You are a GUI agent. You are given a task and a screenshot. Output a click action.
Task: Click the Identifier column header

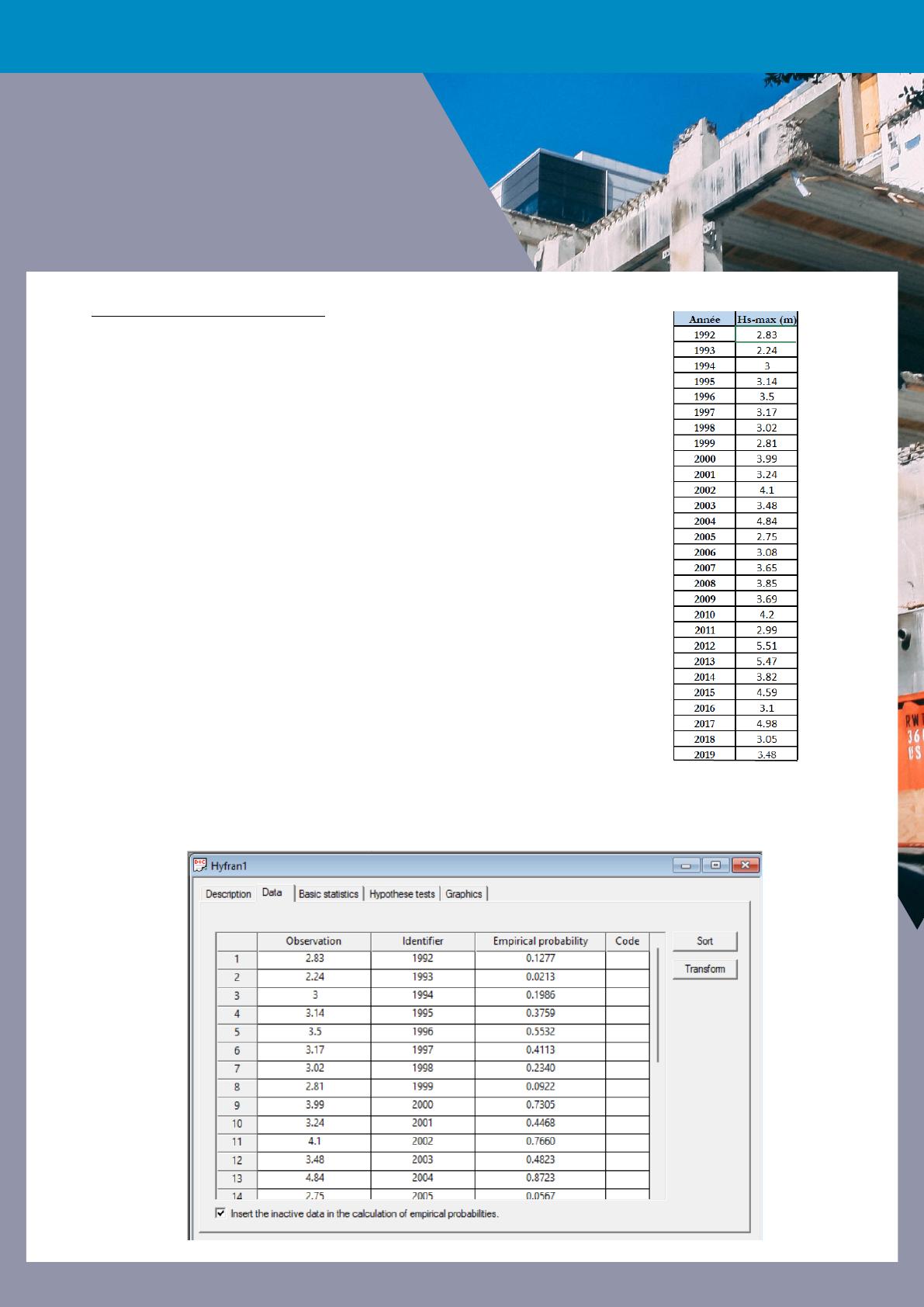423,941
